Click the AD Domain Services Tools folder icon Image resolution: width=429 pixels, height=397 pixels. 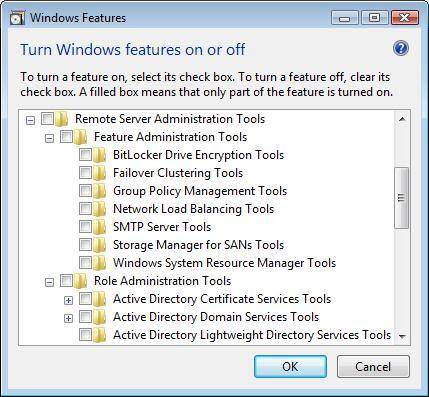coord(100,317)
